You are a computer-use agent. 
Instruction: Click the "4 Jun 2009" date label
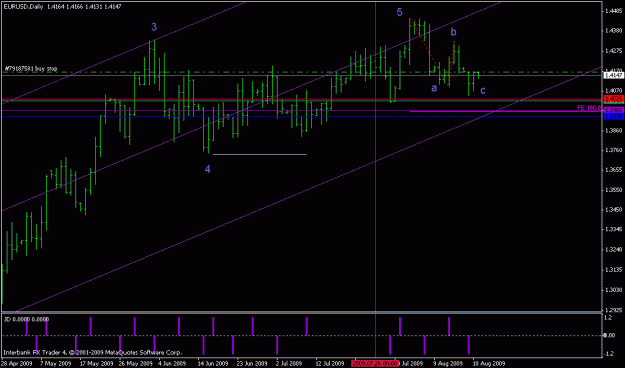coord(173,364)
